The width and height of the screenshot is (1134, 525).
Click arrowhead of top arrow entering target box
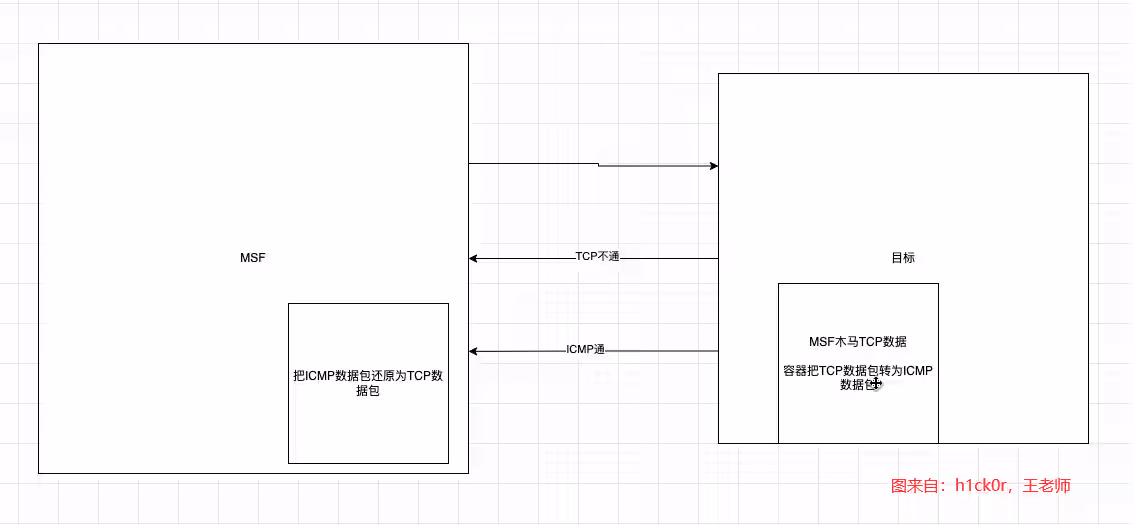pyautogui.click(x=713, y=166)
